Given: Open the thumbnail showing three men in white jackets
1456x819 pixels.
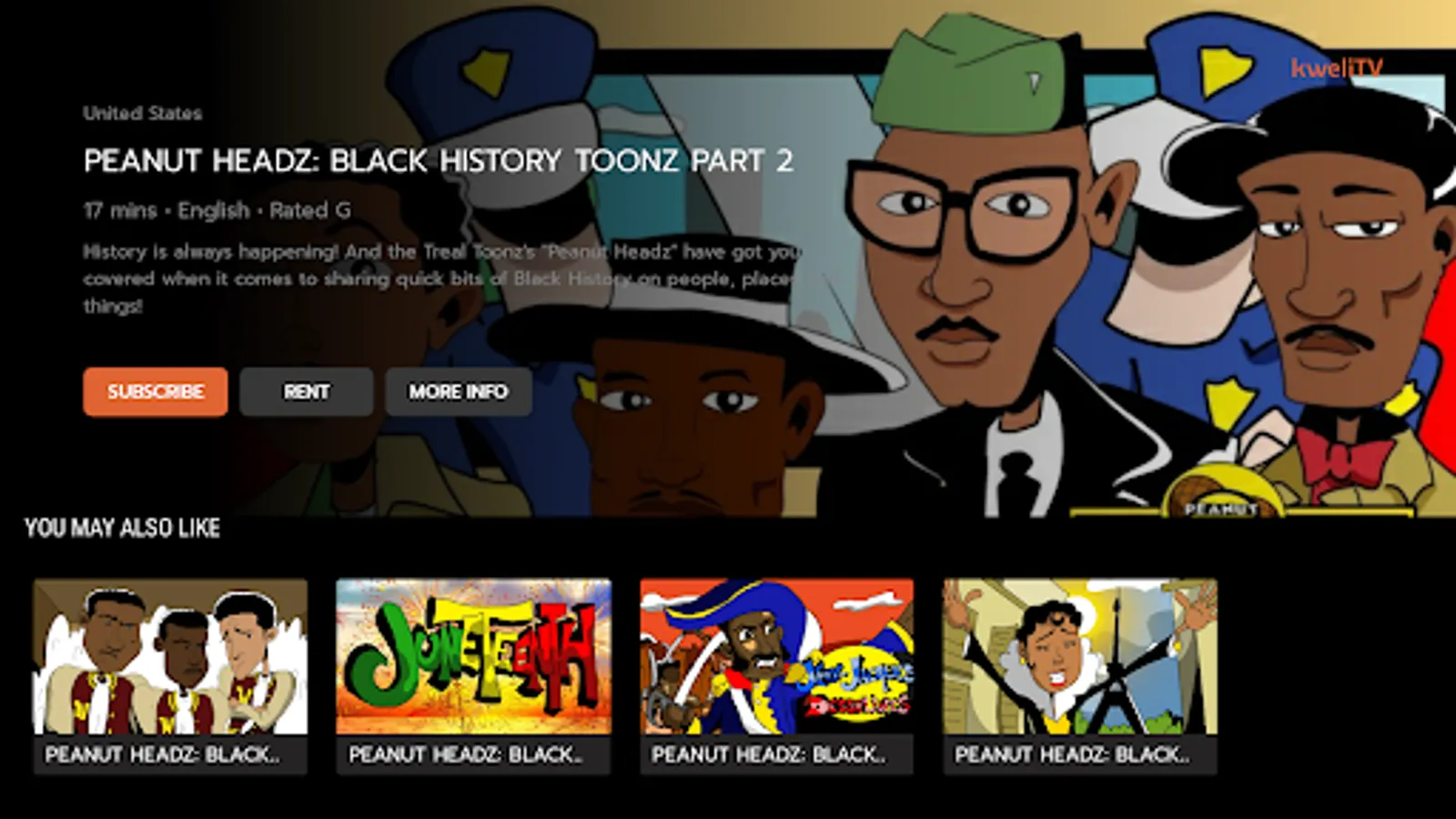Looking at the screenshot, I should (x=171, y=657).
